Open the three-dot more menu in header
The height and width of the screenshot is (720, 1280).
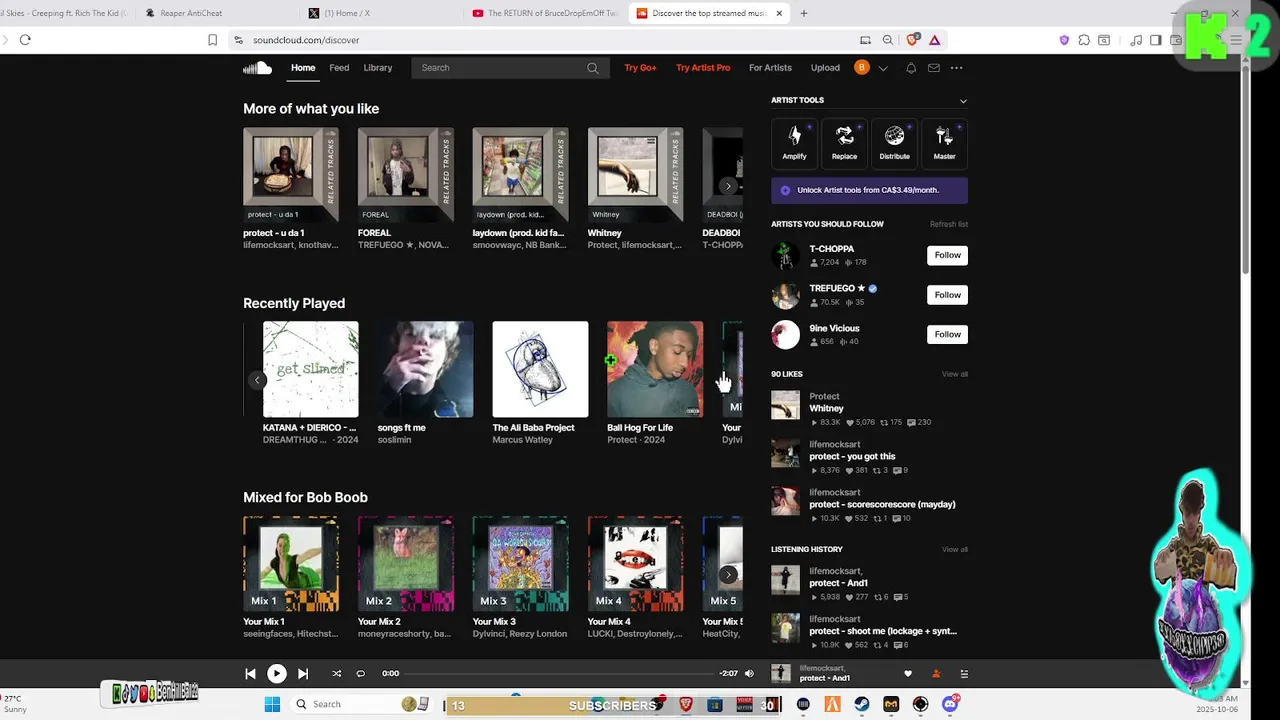(957, 68)
